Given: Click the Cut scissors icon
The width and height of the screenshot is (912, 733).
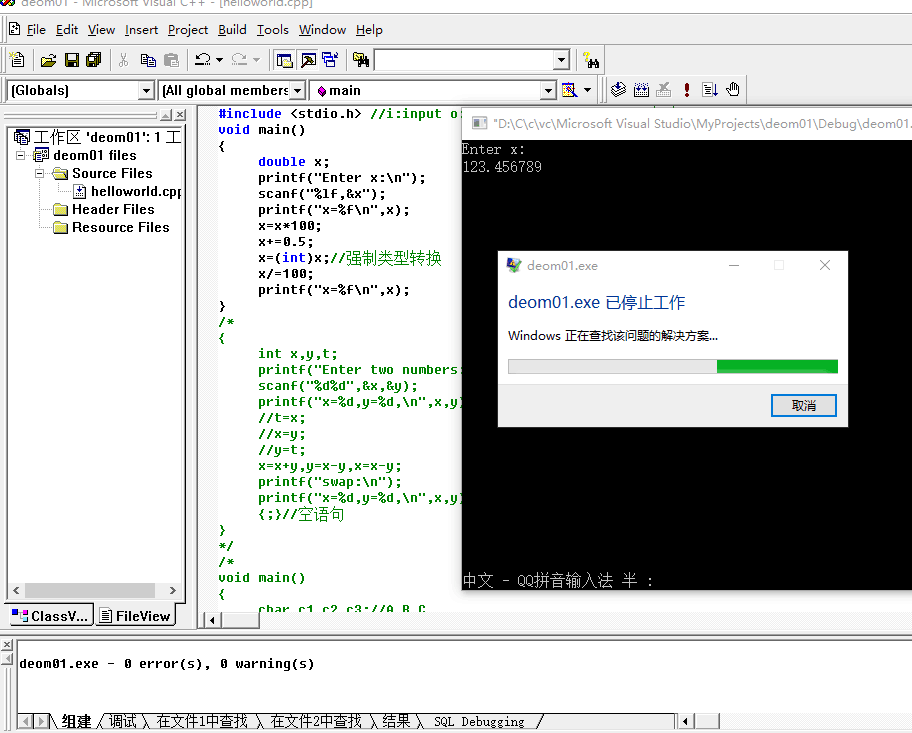Looking at the screenshot, I should [123, 60].
